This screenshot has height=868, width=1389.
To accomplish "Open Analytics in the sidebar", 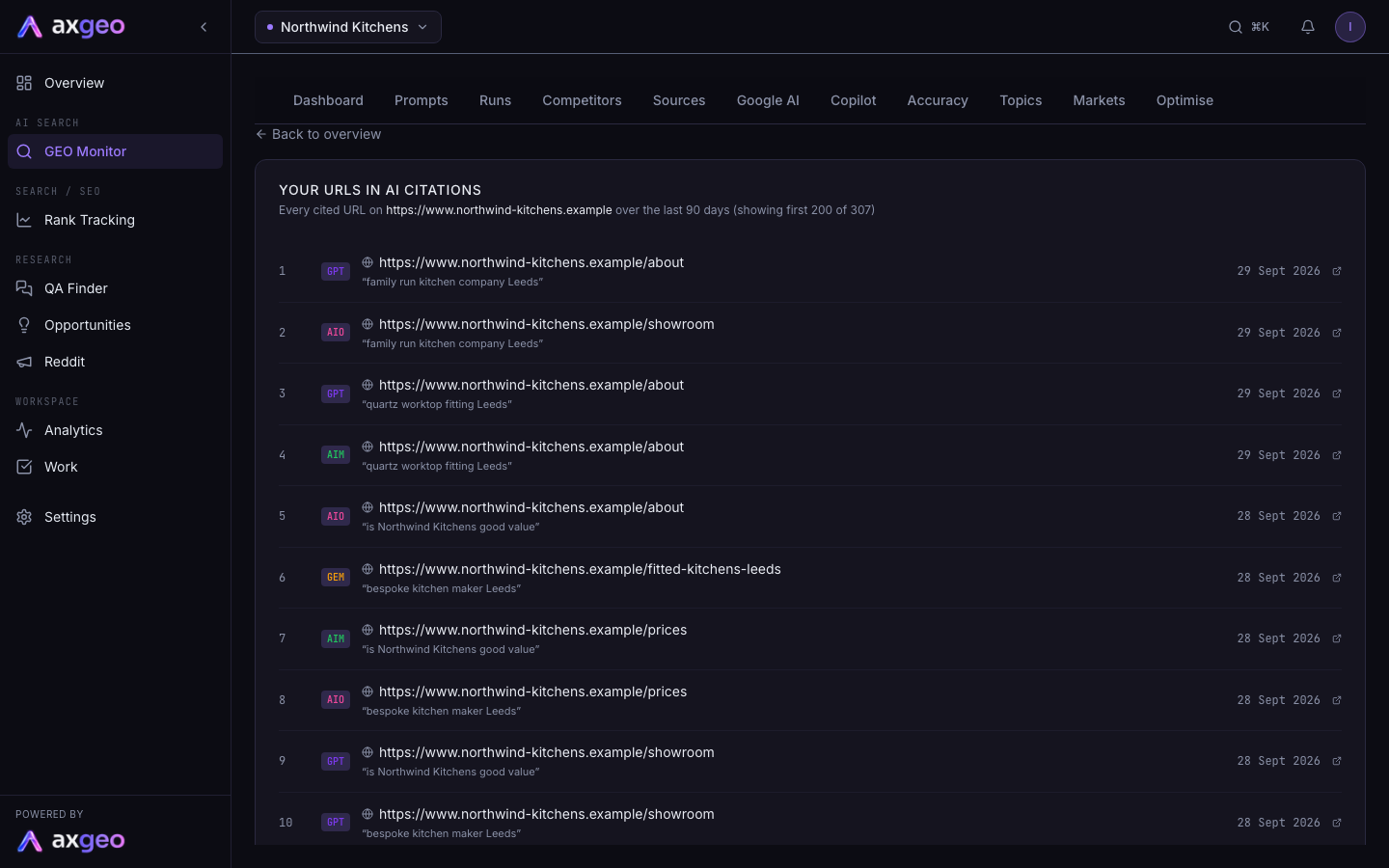I will (115, 430).
